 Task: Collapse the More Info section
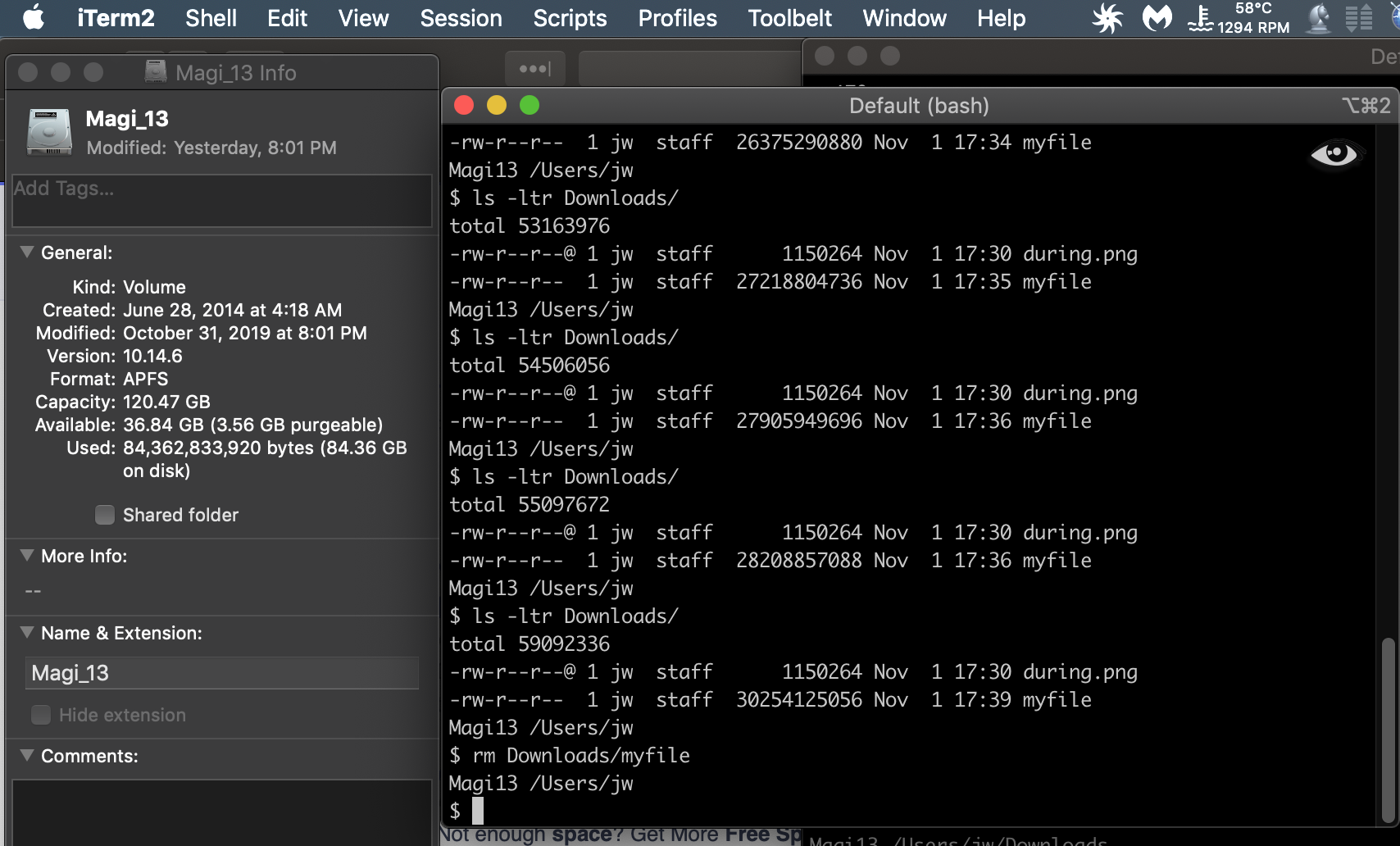point(27,556)
